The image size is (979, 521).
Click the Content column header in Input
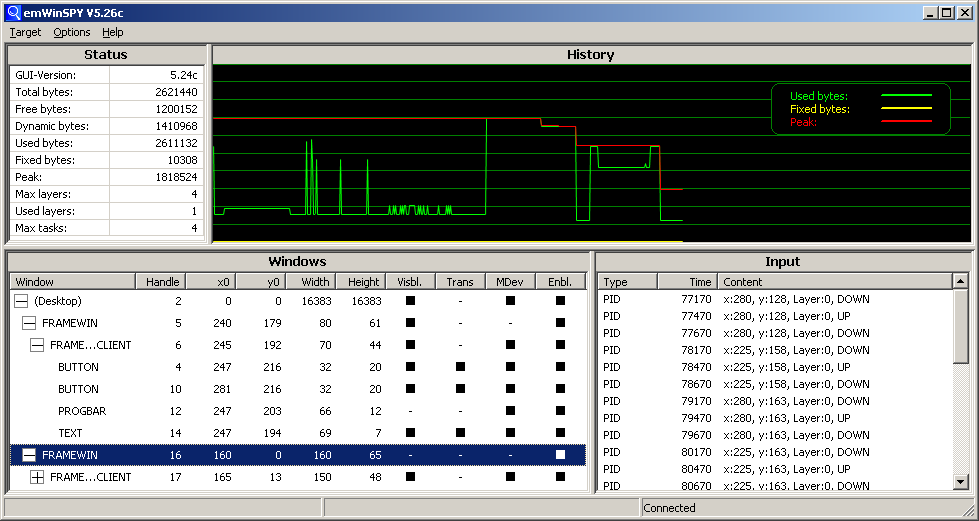(x=835, y=282)
